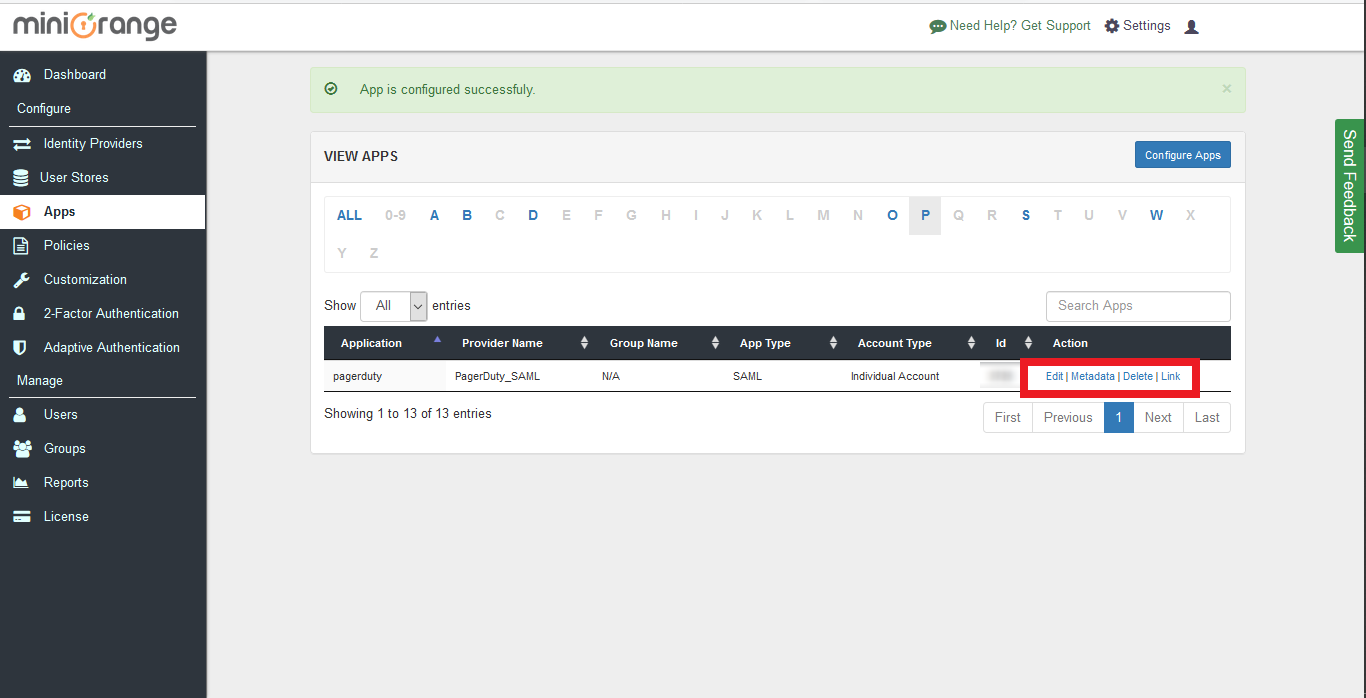Click the Reports chart icon
The image size is (1366, 698).
pyautogui.click(x=21, y=483)
